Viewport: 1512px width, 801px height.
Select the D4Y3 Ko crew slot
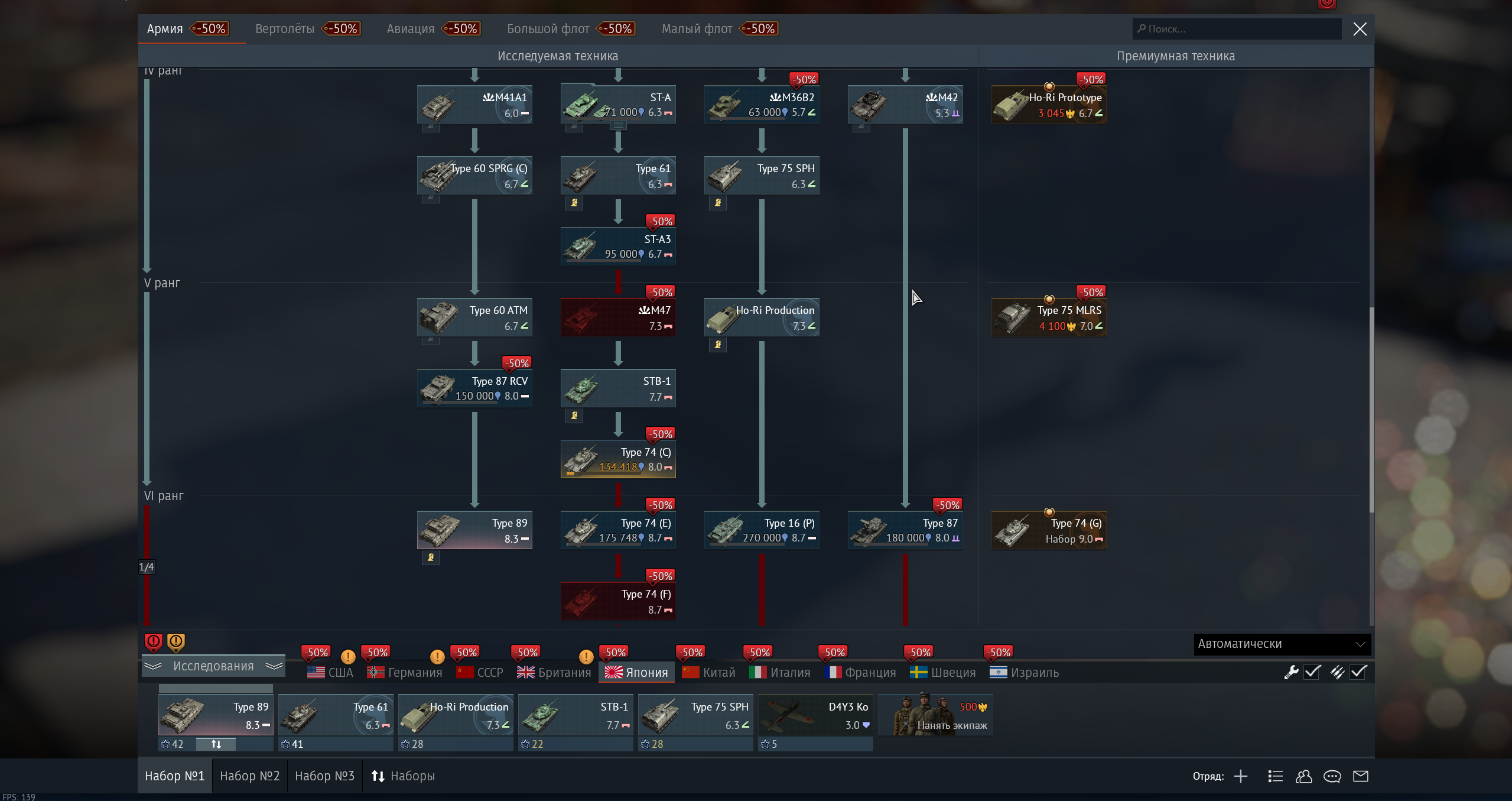[815, 715]
